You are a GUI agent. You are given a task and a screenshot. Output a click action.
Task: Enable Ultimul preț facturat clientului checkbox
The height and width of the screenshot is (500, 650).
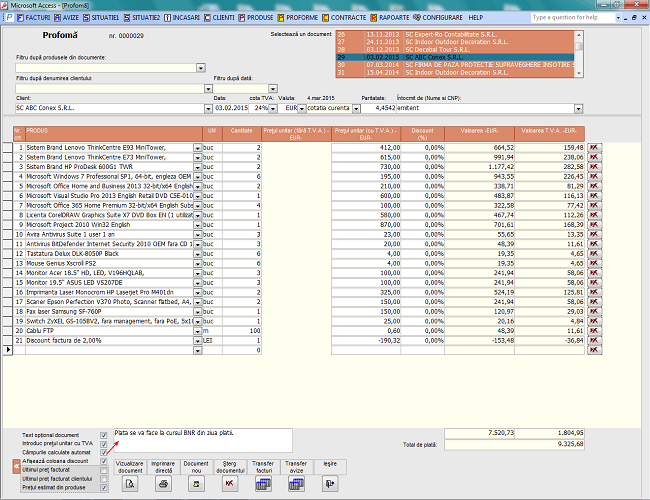point(104,479)
